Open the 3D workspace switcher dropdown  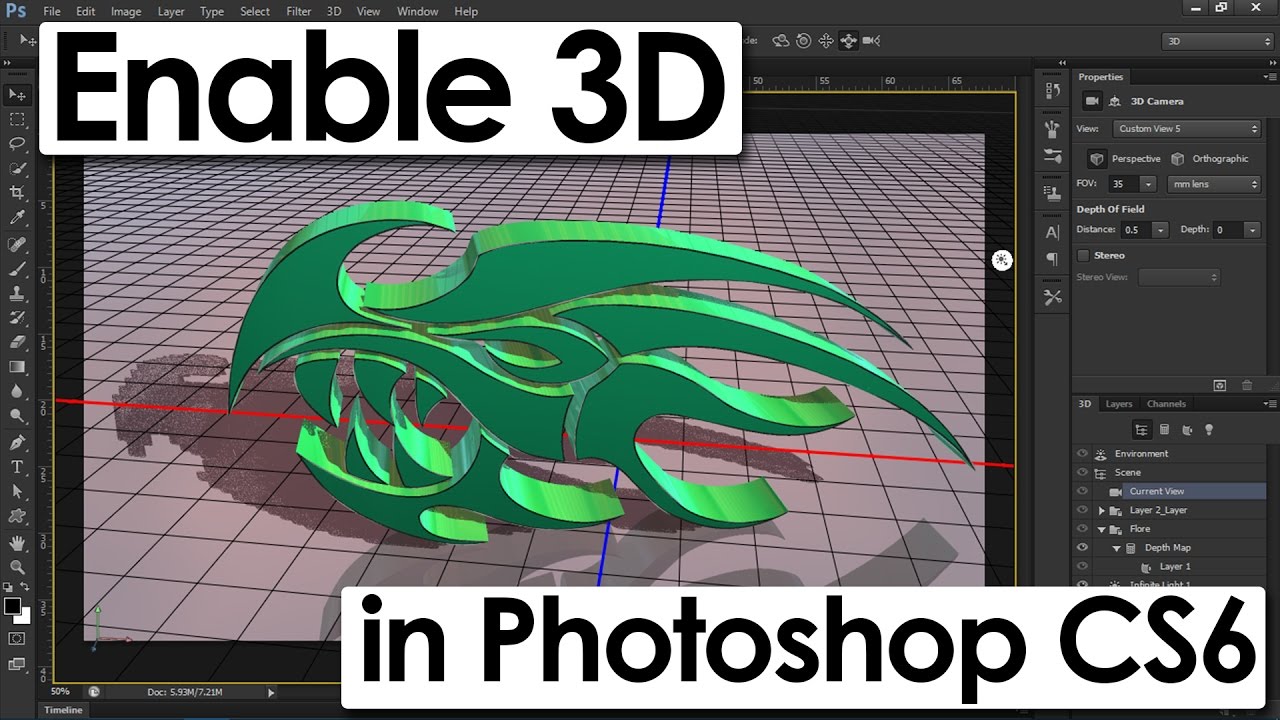tap(1217, 41)
